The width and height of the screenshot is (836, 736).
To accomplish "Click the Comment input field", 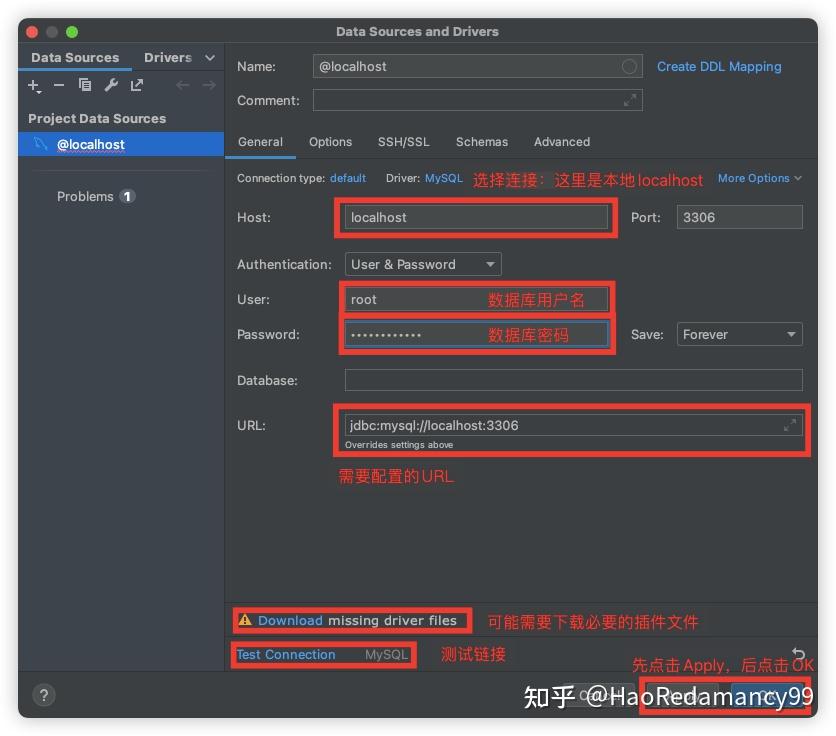I will coord(478,100).
